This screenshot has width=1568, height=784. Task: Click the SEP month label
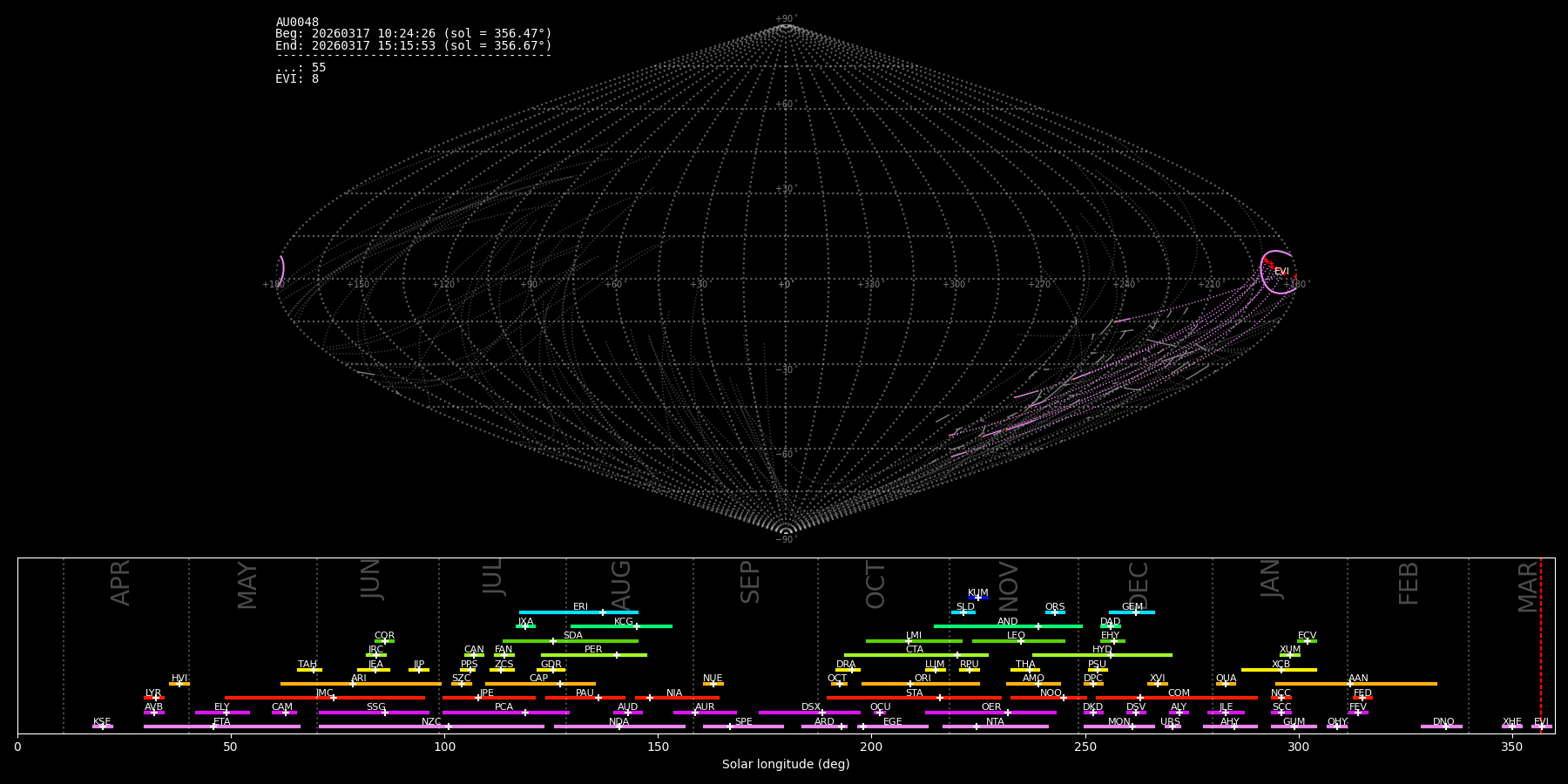pyautogui.click(x=750, y=582)
